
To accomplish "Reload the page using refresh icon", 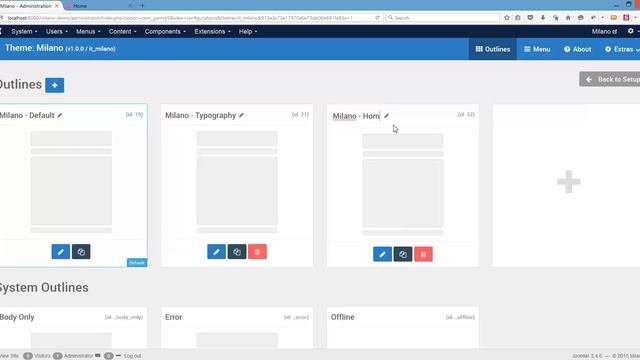I will coord(378,18).
